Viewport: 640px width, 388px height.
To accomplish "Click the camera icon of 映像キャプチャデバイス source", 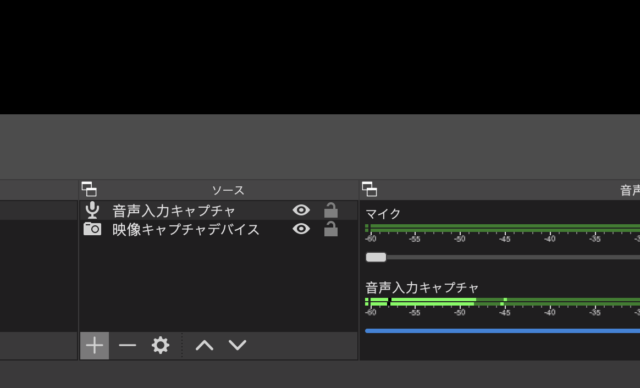I will point(92,229).
